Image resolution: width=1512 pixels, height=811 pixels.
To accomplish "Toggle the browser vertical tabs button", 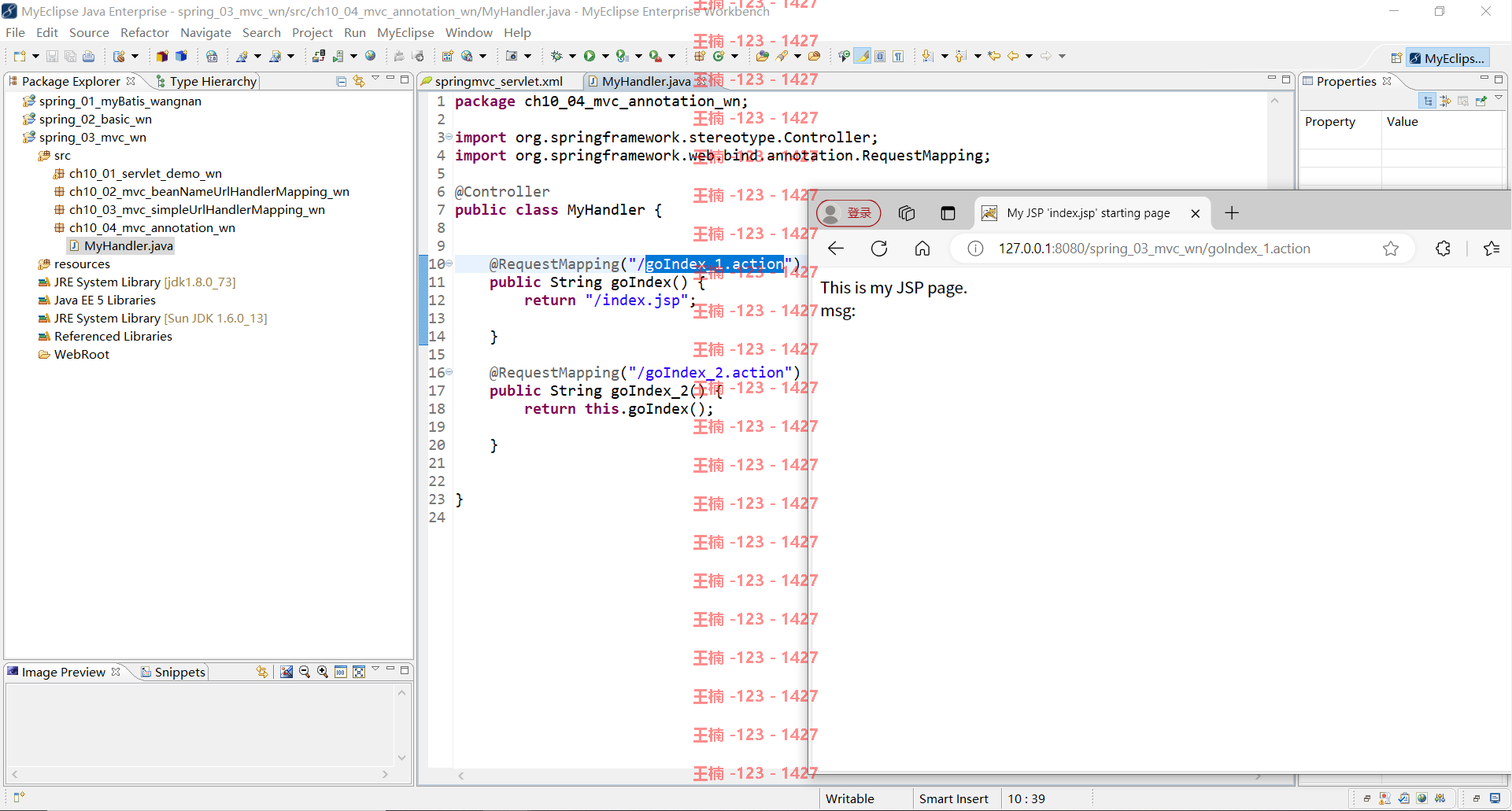I will [x=948, y=213].
